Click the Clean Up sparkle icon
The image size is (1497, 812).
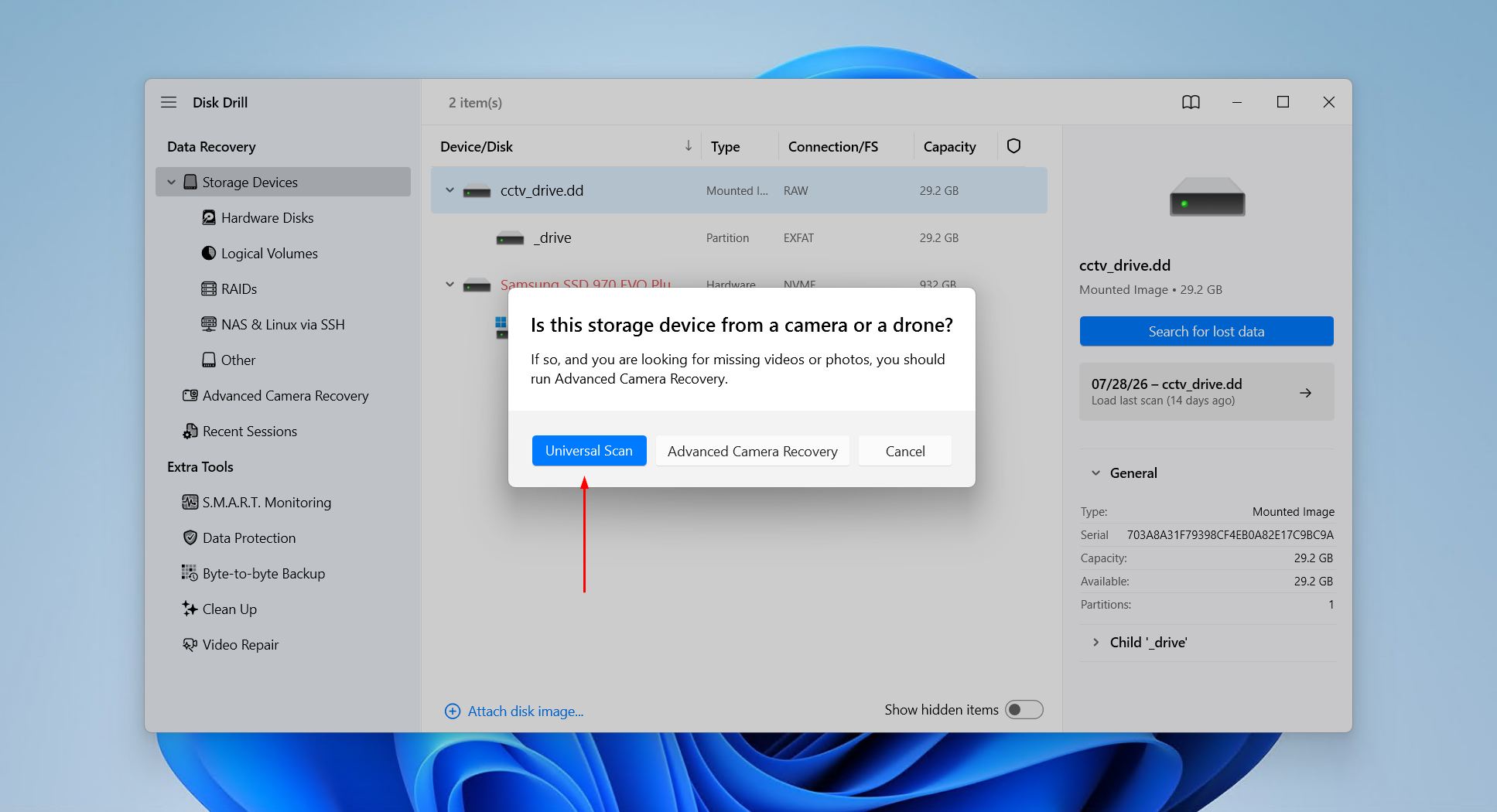190,609
